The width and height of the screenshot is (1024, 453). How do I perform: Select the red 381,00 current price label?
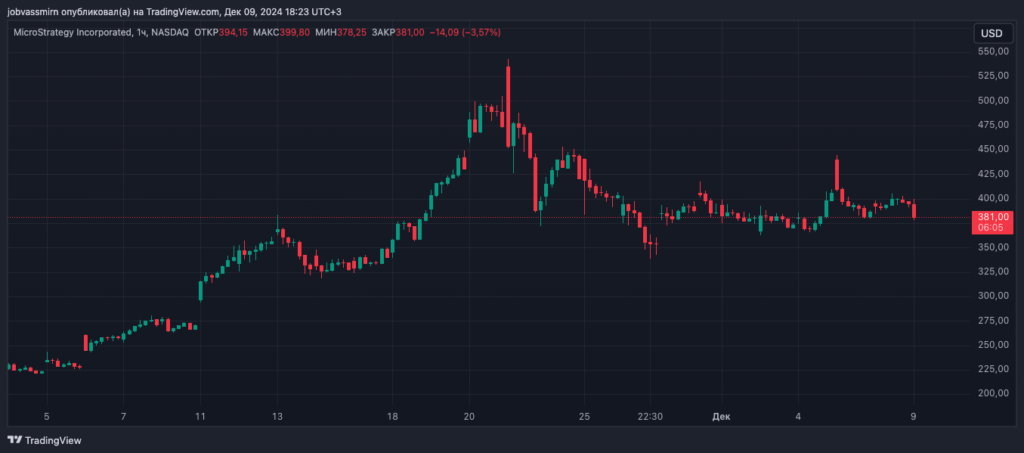click(993, 216)
